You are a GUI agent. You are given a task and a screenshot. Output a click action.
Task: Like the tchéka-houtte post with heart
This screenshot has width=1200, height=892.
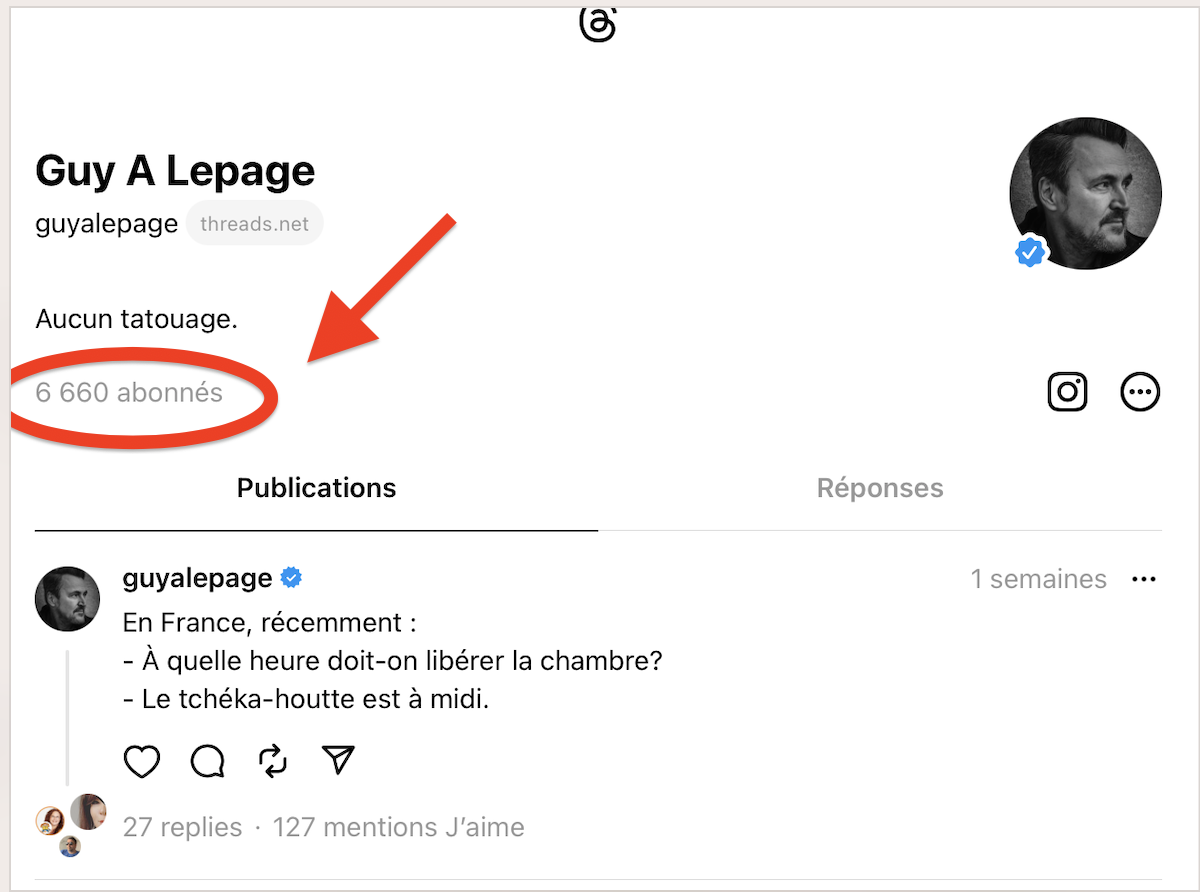tap(142, 762)
